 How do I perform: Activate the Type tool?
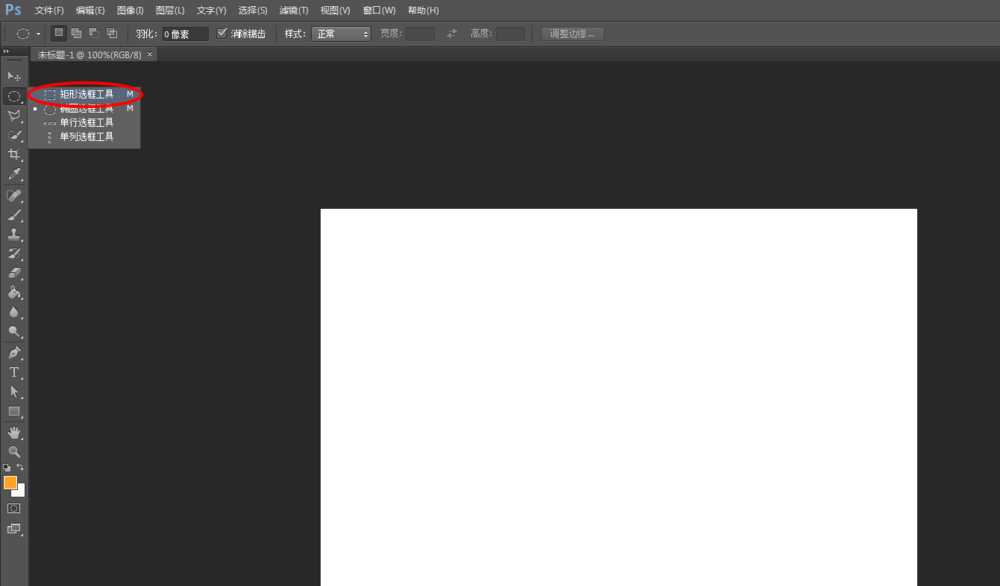pos(13,372)
